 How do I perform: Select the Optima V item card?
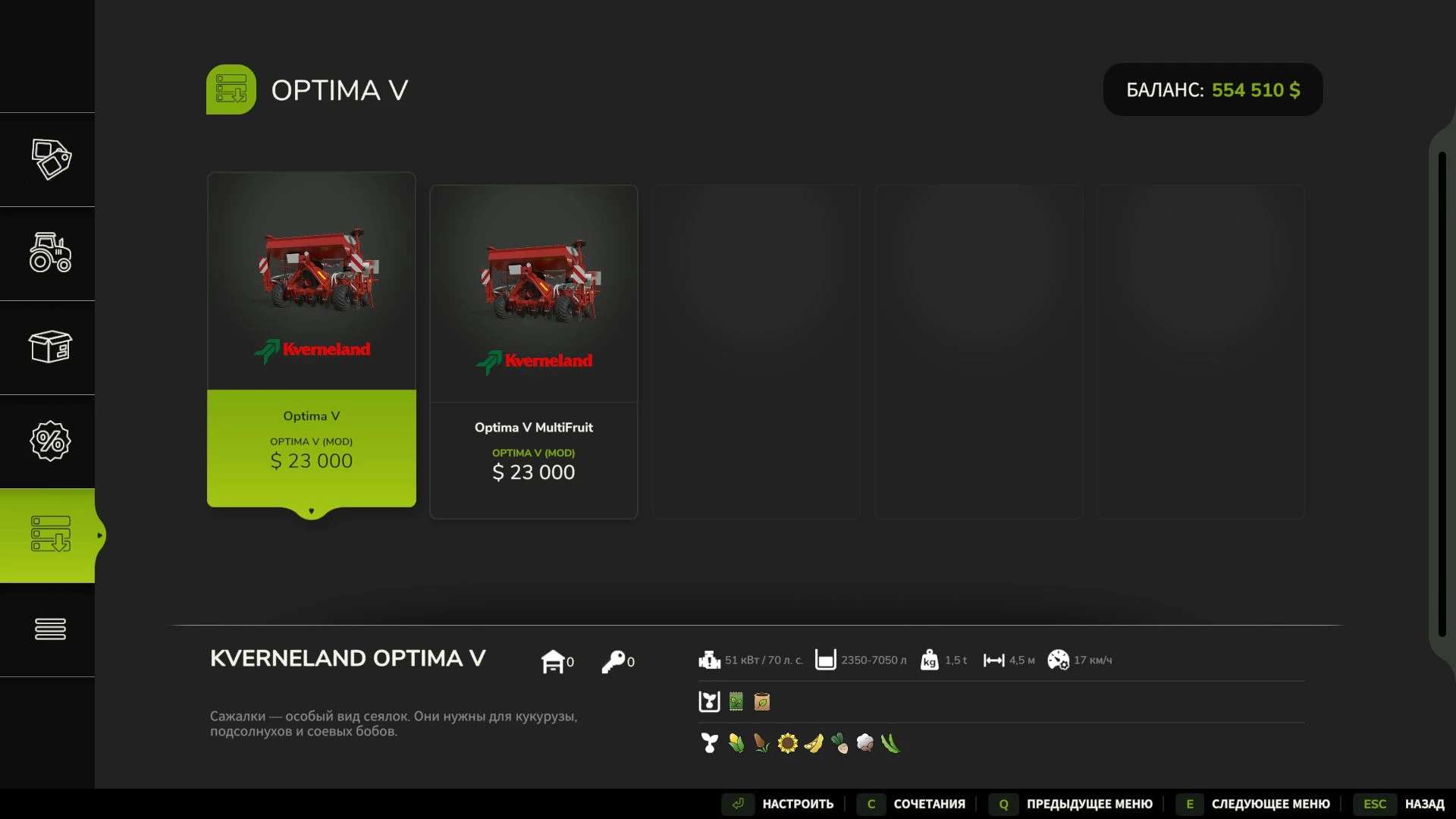point(312,340)
